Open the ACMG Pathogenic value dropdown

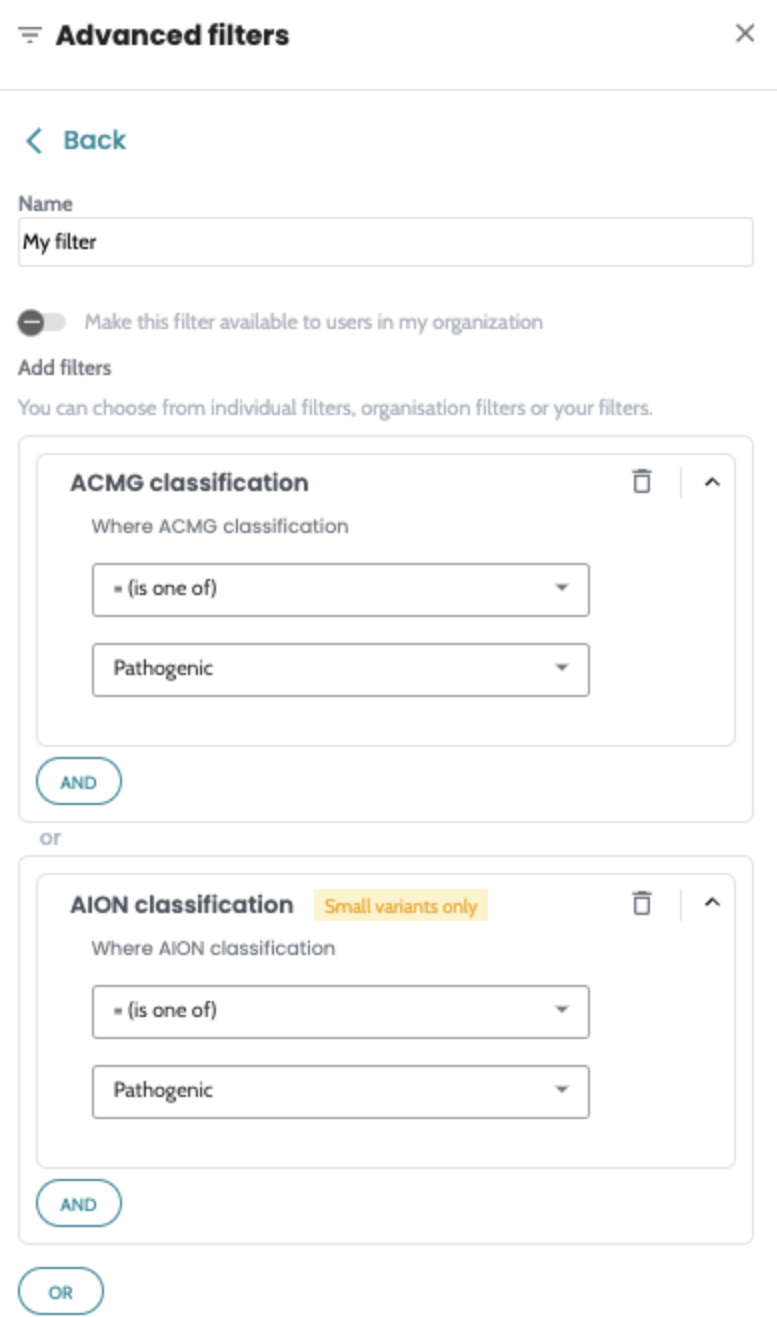point(340,669)
